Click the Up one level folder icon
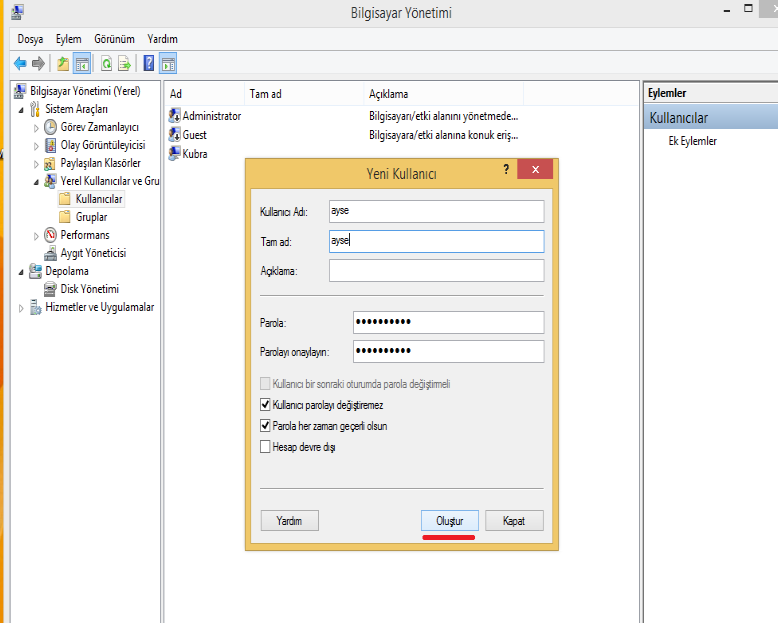 (x=63, y=63)
